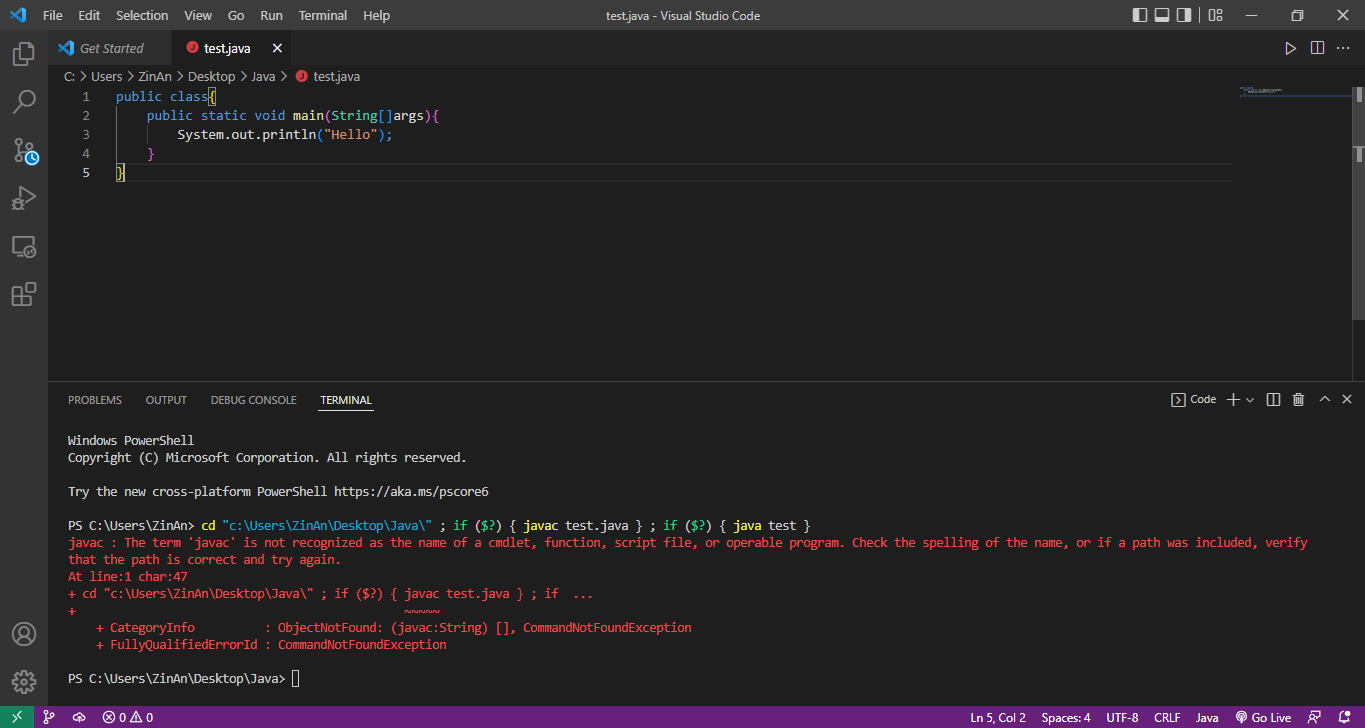Toggle the bottom panel visibility

coord(1162,15)
